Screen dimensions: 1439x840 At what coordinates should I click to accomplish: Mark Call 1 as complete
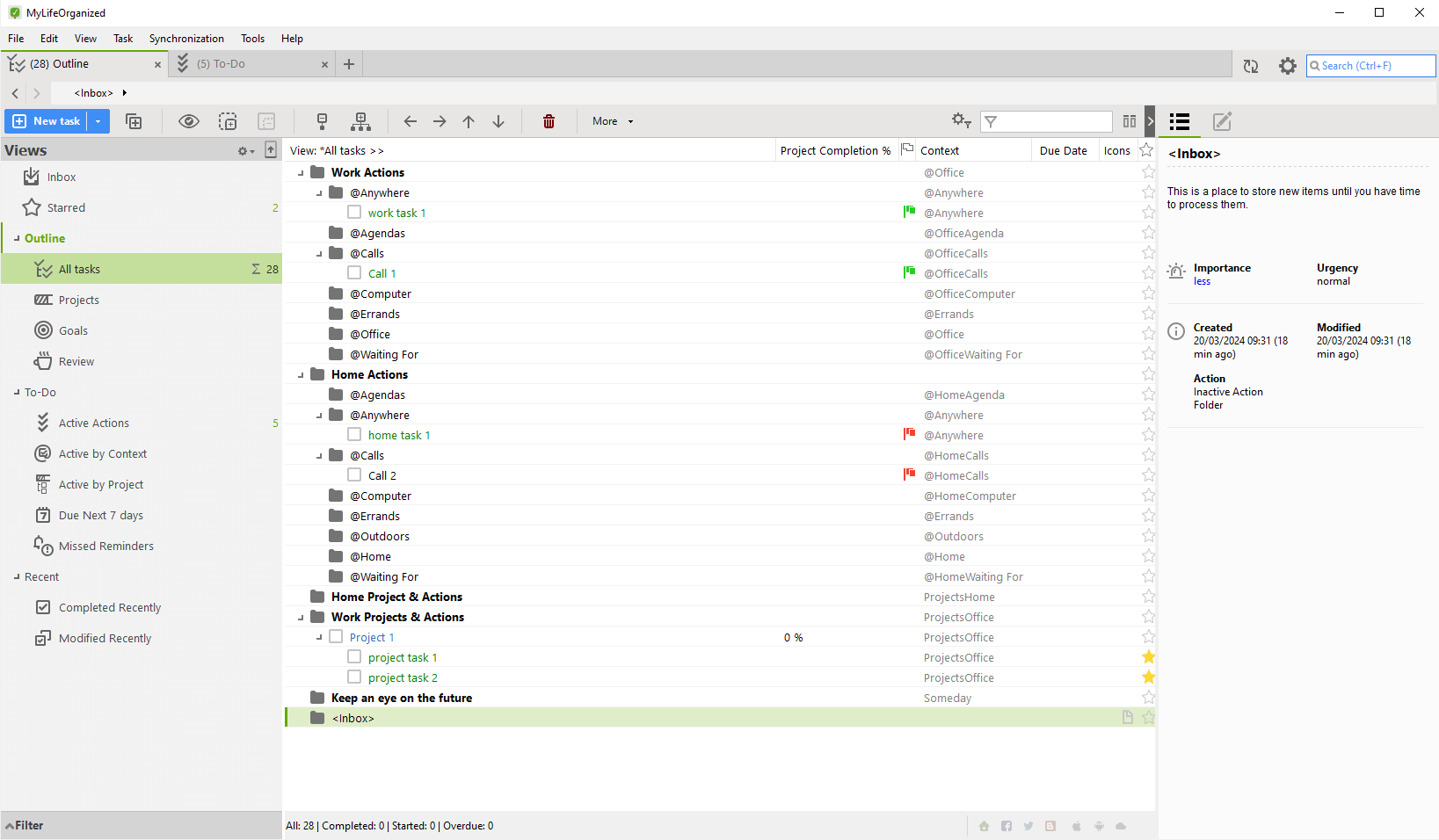tap(355, 272)
